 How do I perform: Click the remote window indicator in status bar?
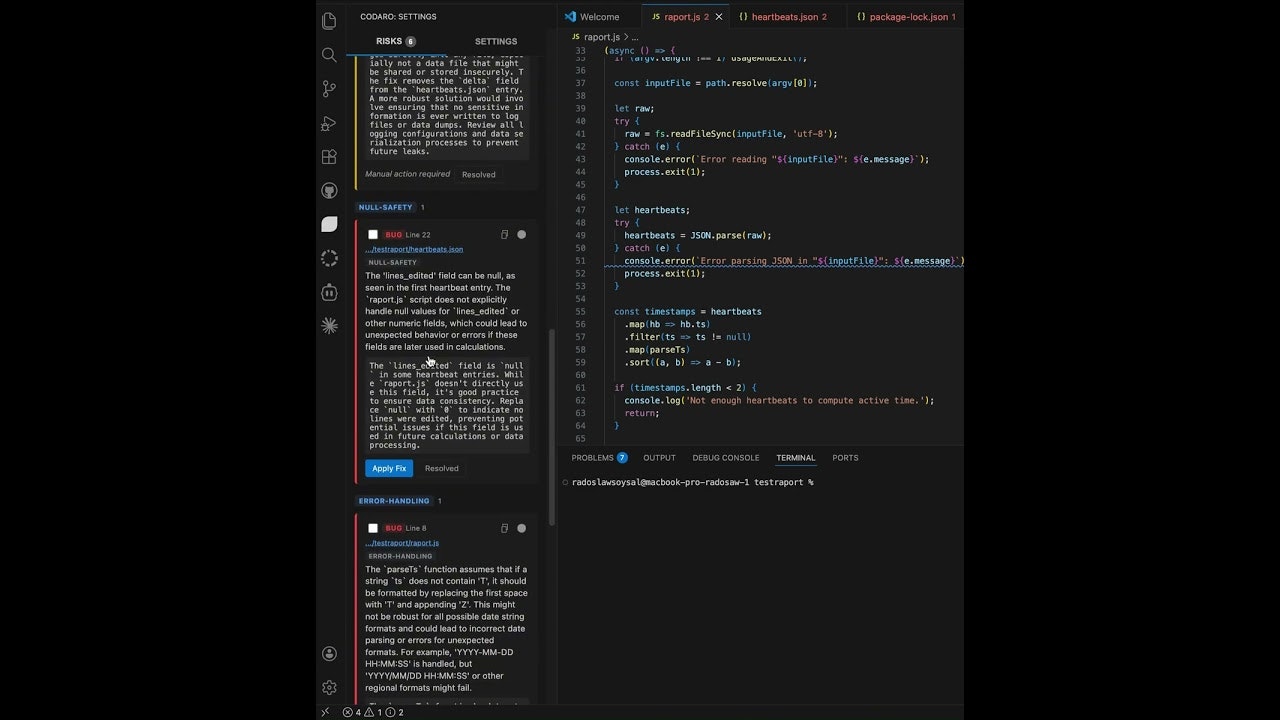(x=325, y=712)
